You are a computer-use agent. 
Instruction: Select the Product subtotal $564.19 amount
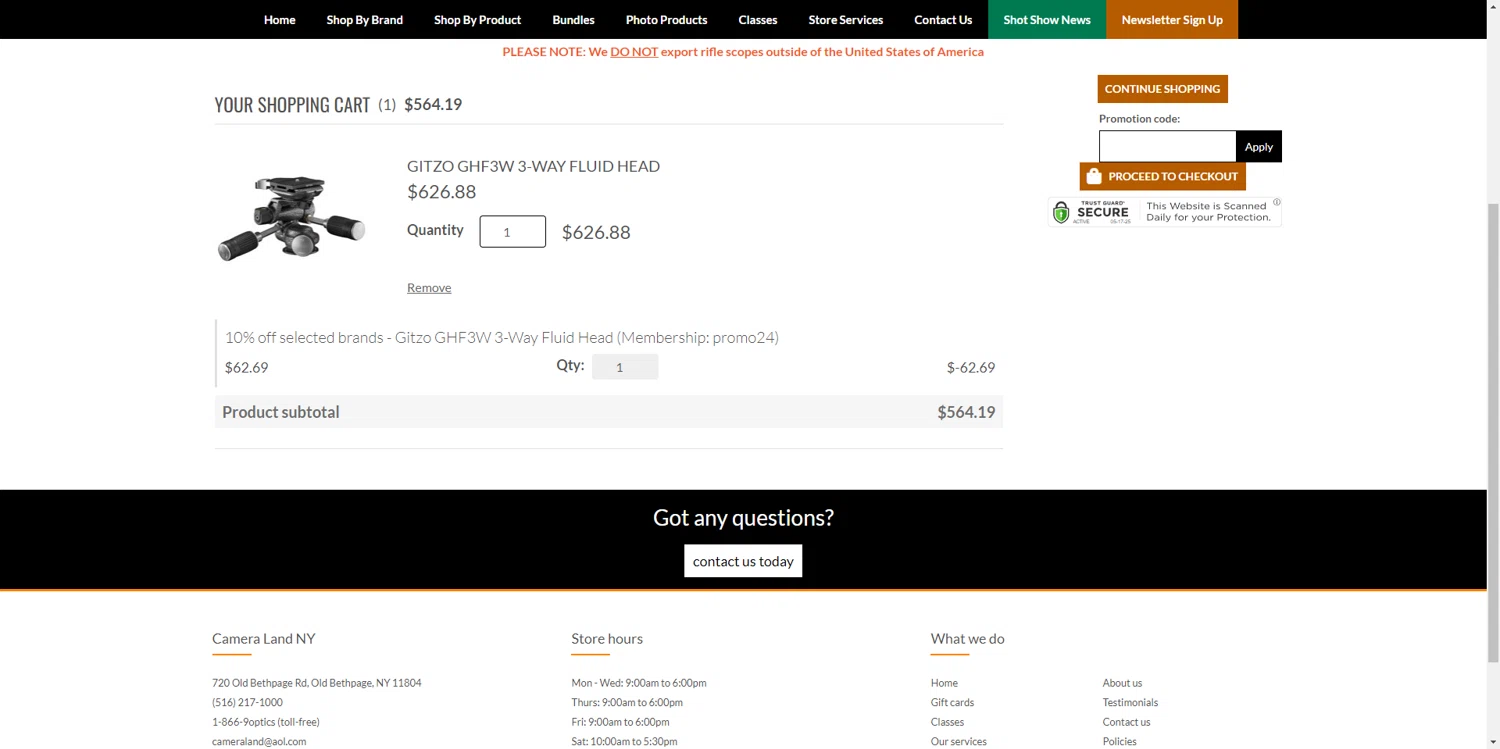966,412
